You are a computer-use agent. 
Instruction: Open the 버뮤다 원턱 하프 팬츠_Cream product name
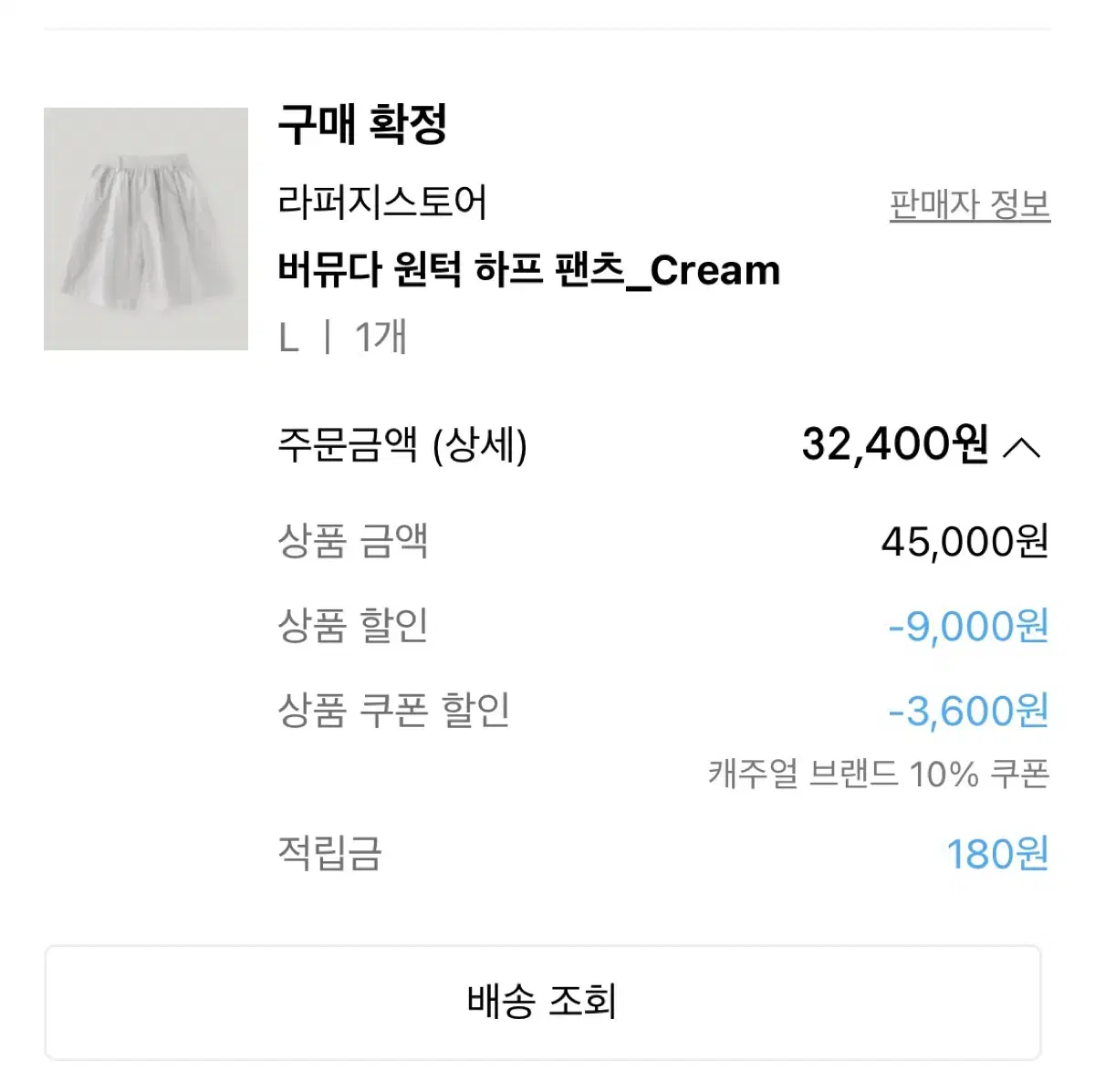(x=529, y=270)
